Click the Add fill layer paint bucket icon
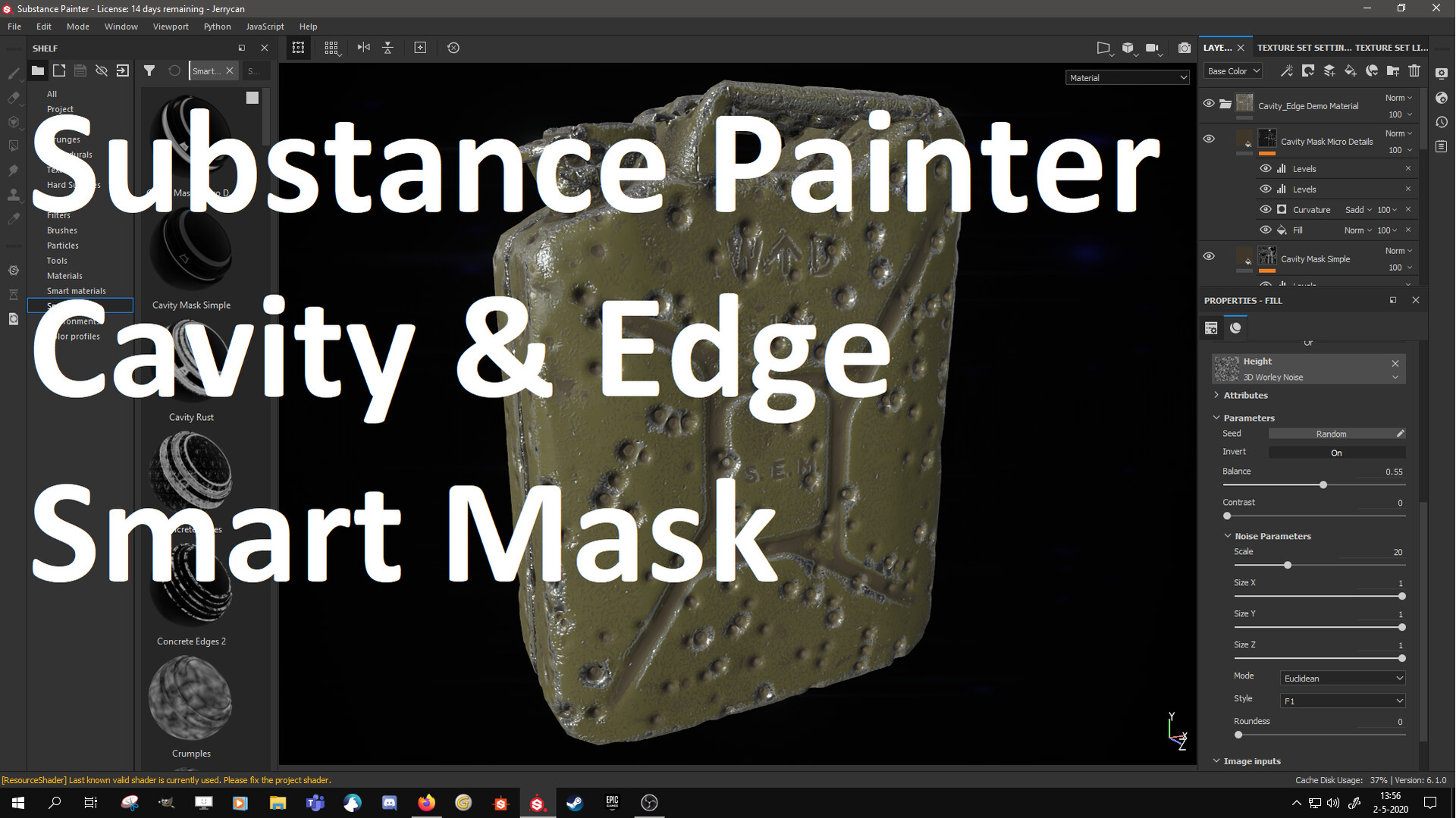The height and width of the screenshot is (818, 1456). tap(1350, 71)
